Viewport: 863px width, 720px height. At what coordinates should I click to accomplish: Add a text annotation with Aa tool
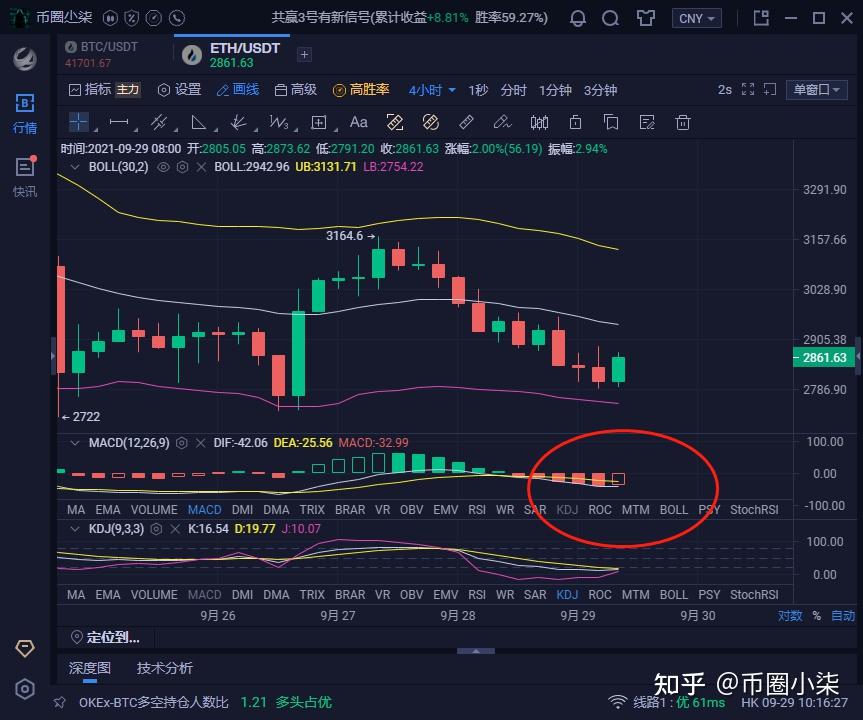(x=358, y=122)
